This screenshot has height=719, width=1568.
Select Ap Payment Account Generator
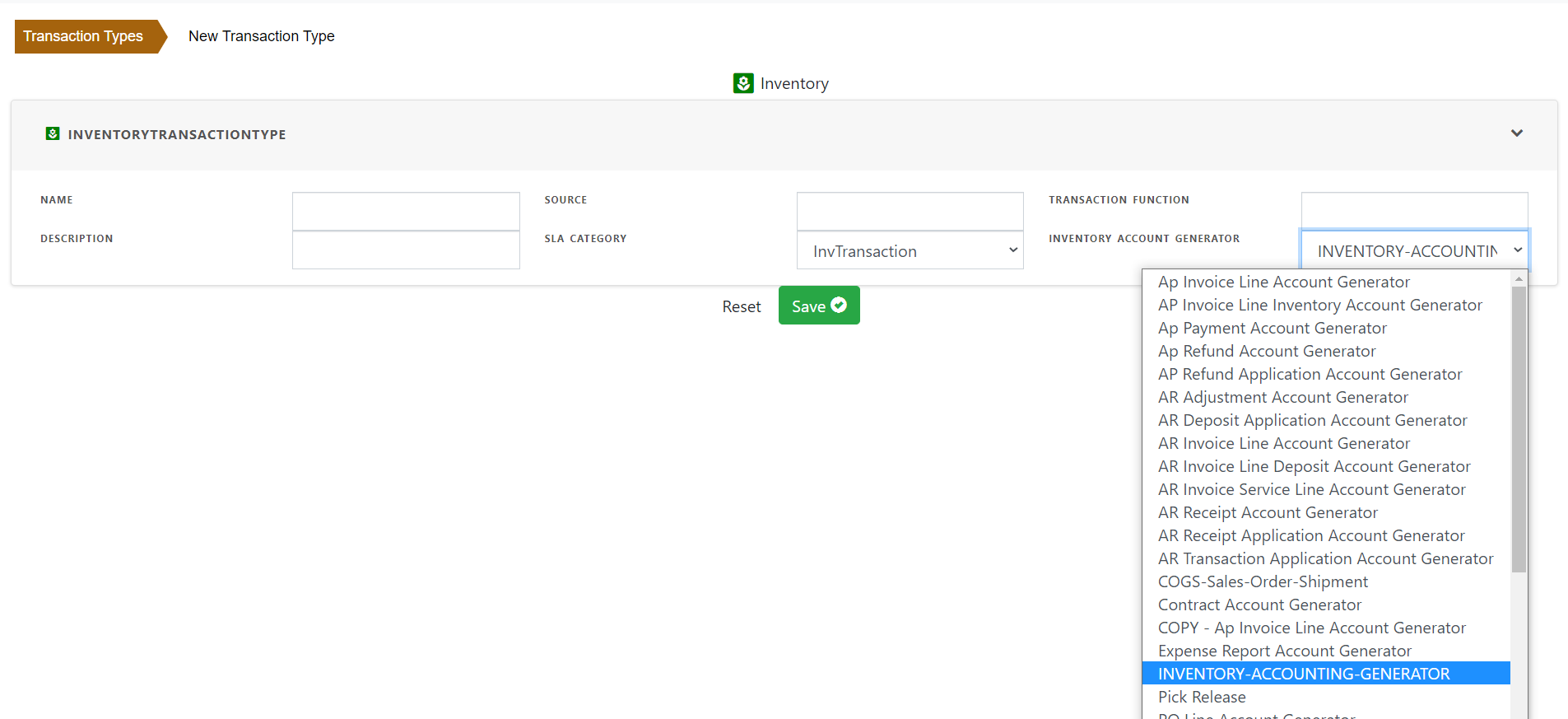click(x=1326, y=328)
